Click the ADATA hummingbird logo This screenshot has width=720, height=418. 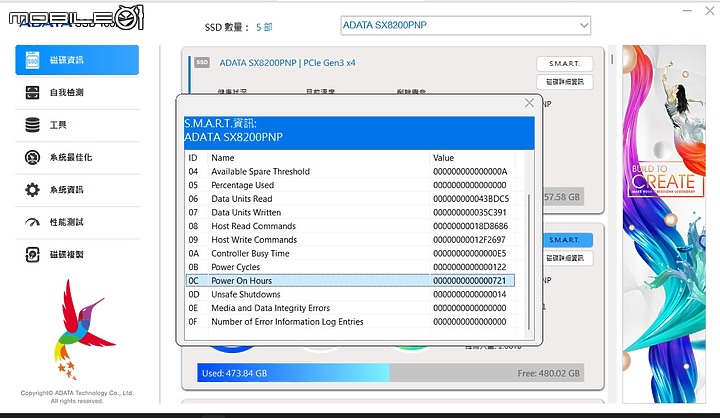[x=83, y=329]
